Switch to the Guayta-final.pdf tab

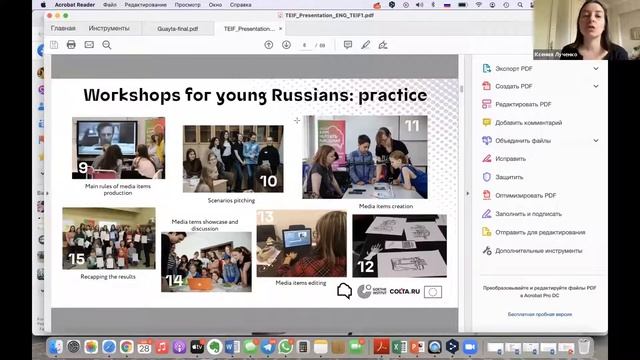pyautogui.click(x=178, y=29)
